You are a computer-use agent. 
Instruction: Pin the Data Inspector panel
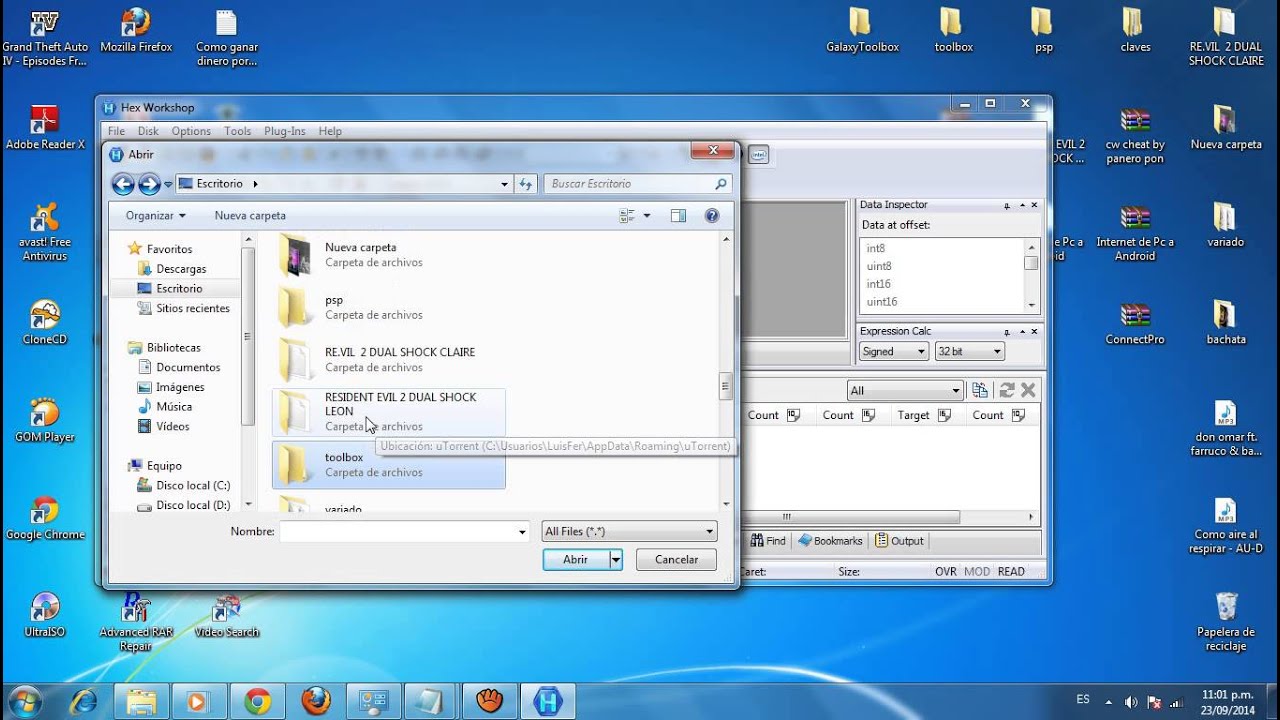(x=1007, y=205)
